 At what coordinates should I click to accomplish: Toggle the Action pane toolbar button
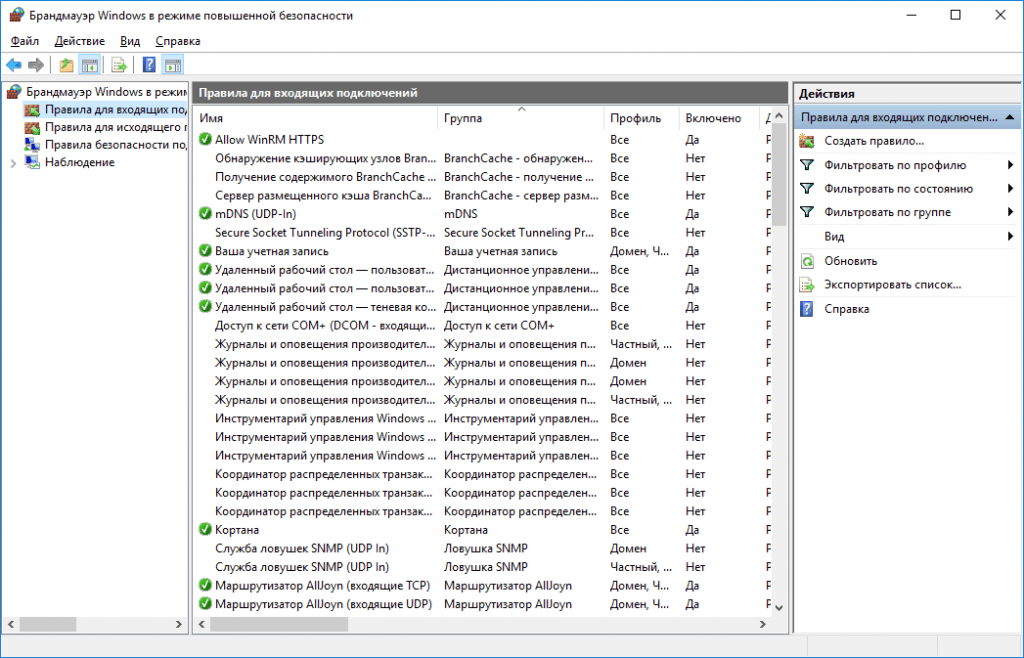point(173,65)
